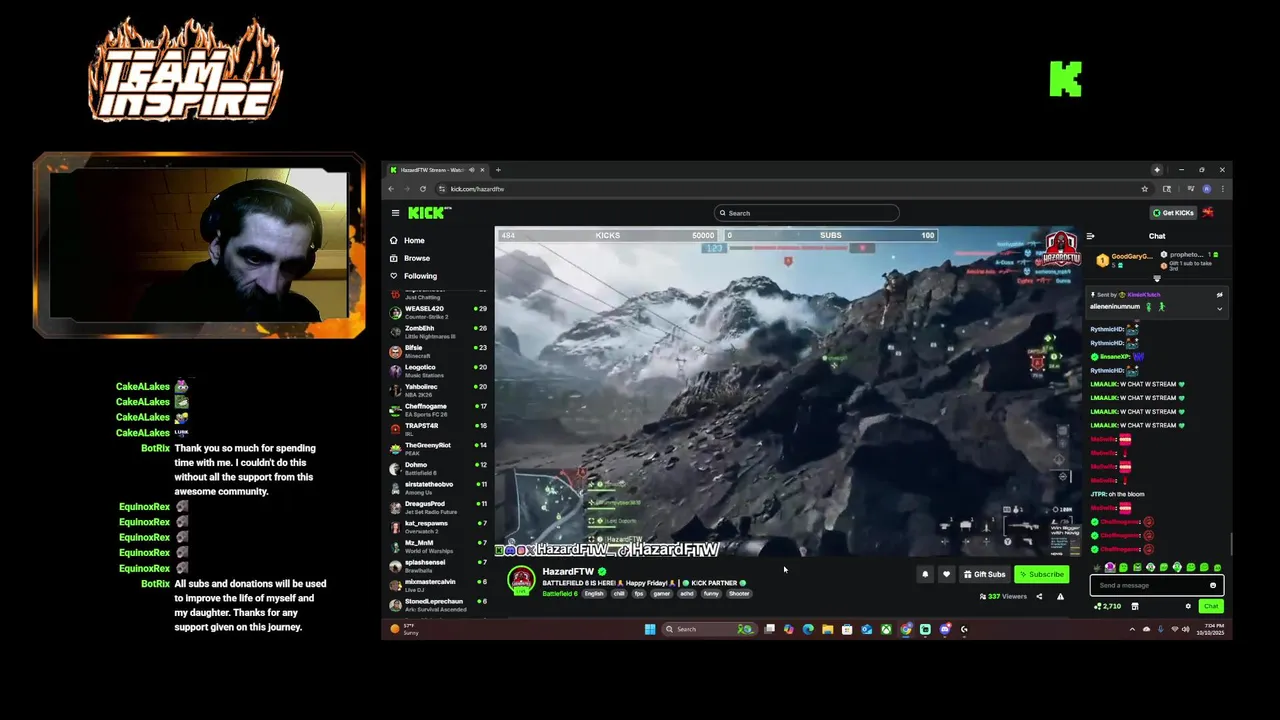Click the HazardFTW channel name

click(568, 572)
